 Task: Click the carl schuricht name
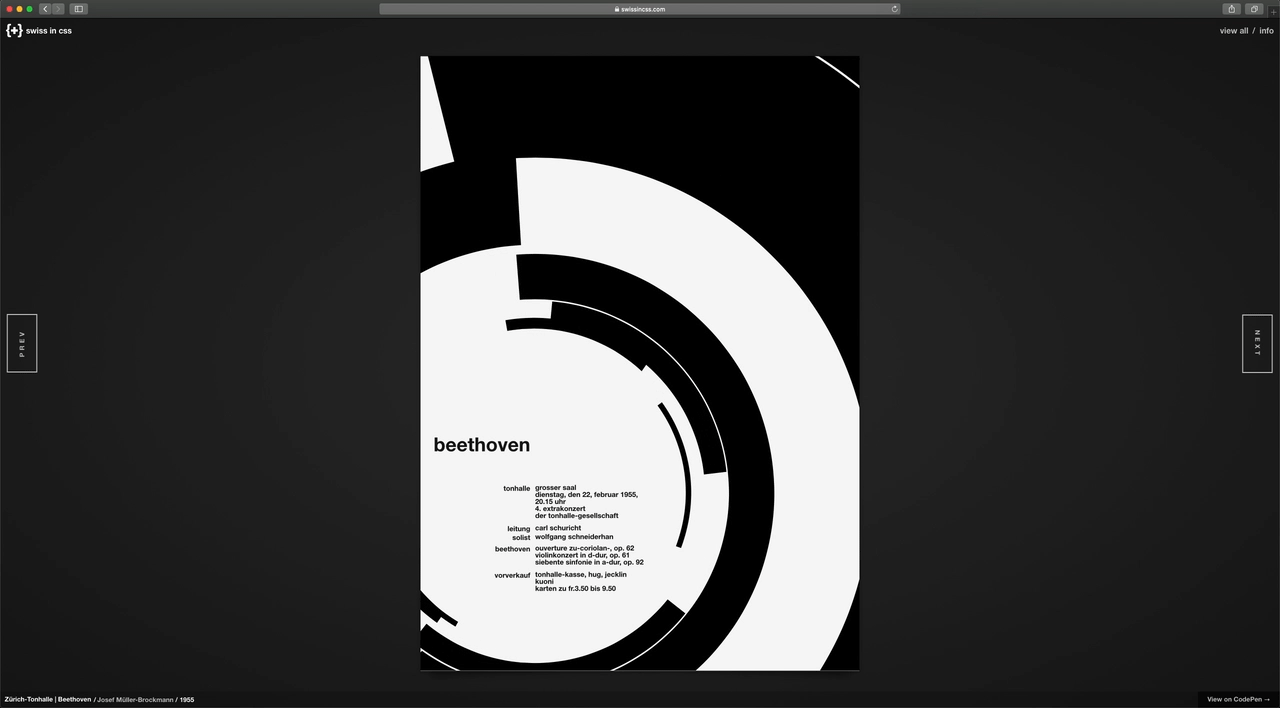558,528
